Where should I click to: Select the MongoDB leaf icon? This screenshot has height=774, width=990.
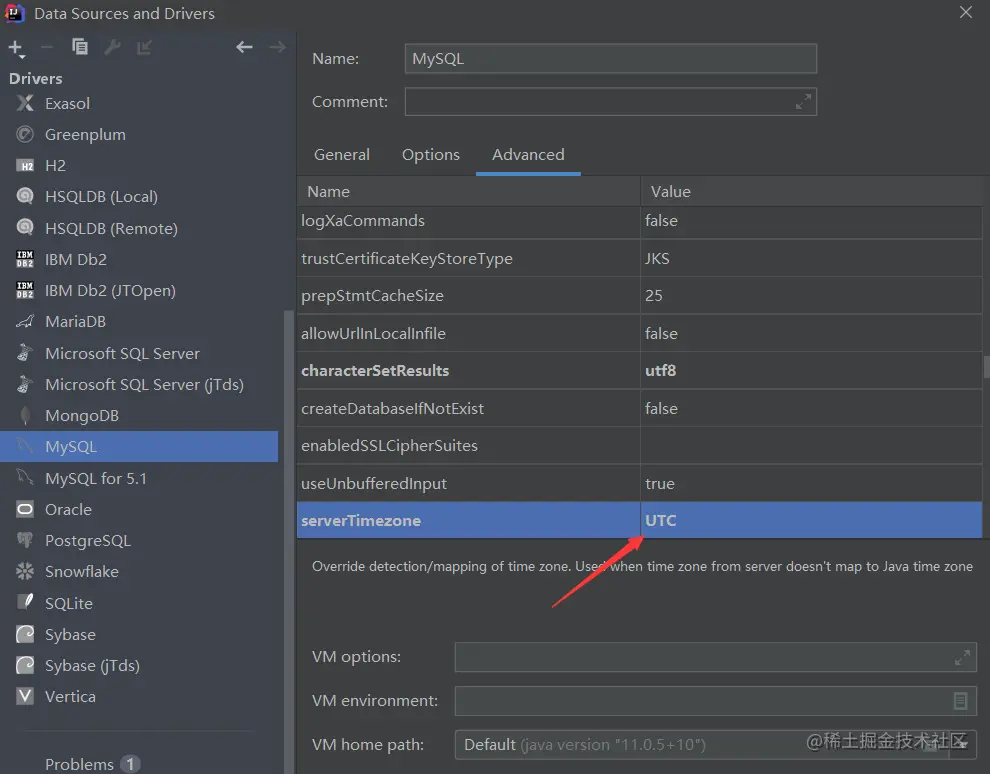click(x=25, y=415)
